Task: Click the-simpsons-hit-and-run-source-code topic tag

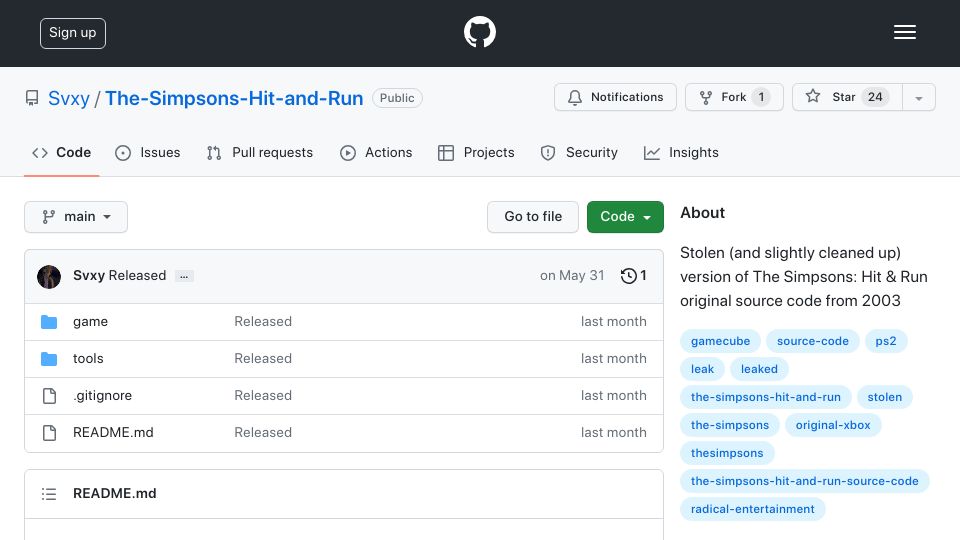Action: (x=804, y=481)
